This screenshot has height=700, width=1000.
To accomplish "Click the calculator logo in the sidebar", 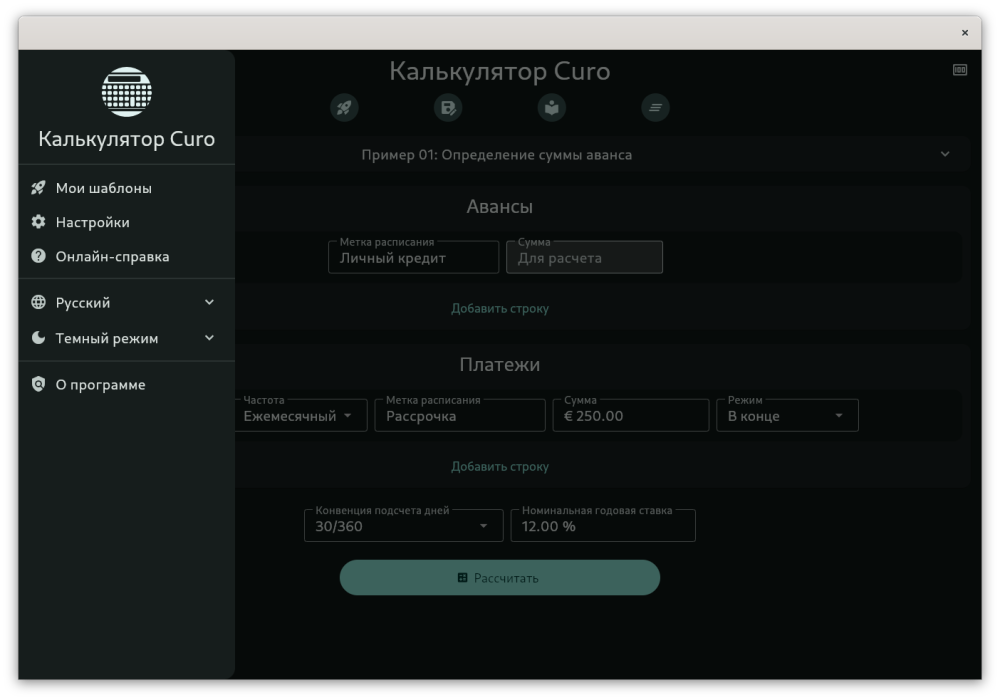I will (127, 92).
